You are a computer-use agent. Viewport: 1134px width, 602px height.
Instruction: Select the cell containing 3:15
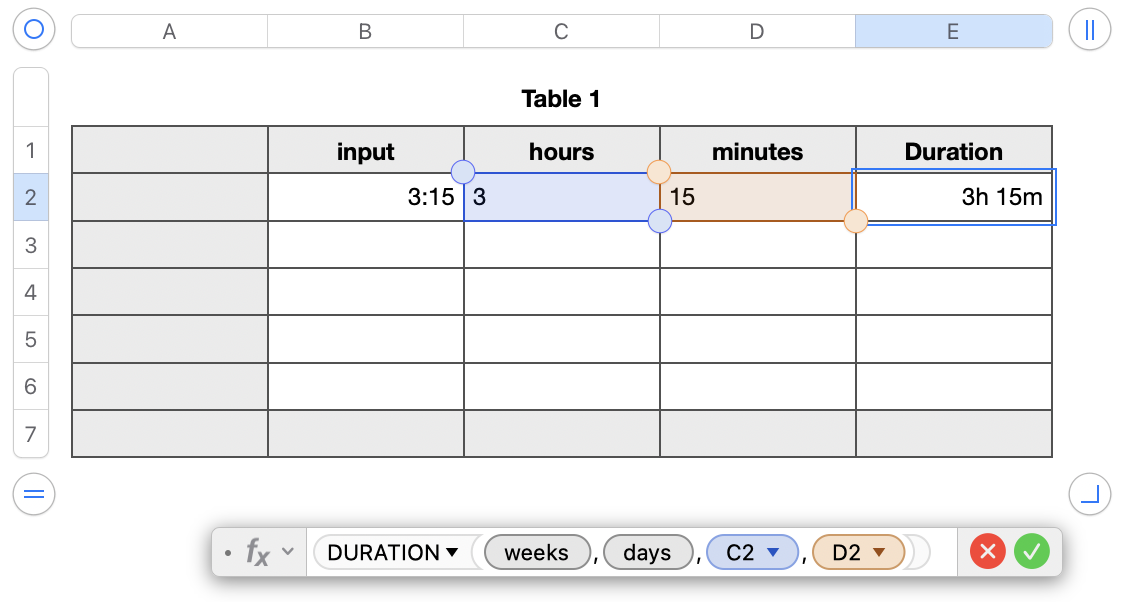point(365,197)
